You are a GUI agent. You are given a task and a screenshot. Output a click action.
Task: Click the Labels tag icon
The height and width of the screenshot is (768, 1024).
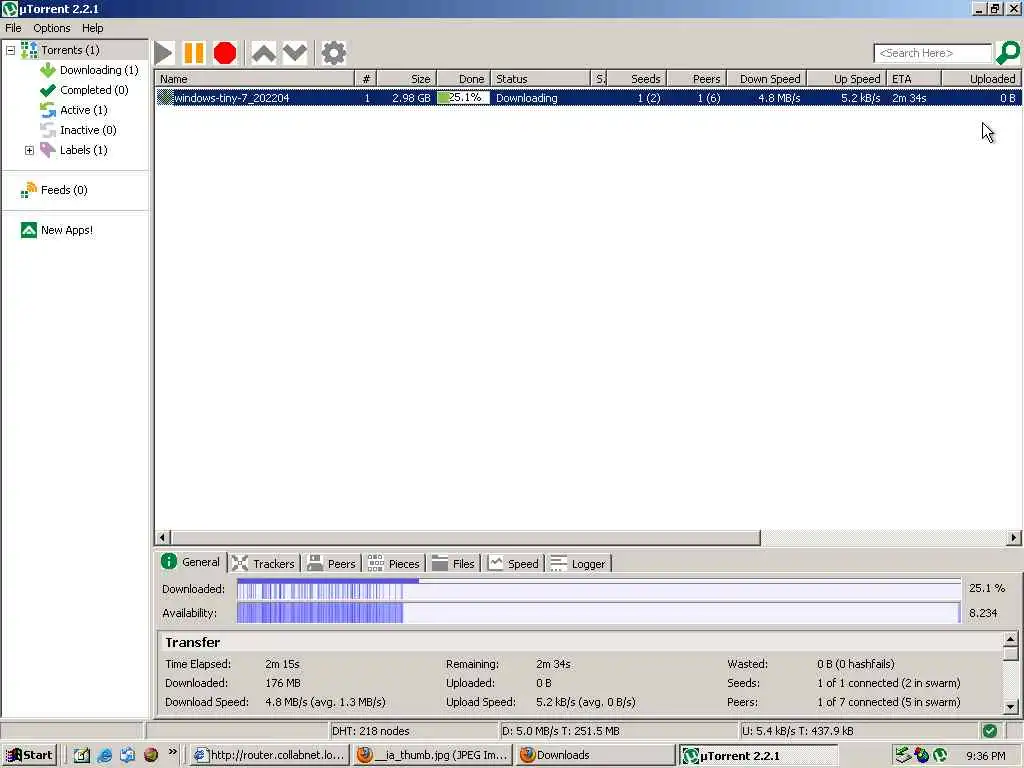(x=48, y=150)
